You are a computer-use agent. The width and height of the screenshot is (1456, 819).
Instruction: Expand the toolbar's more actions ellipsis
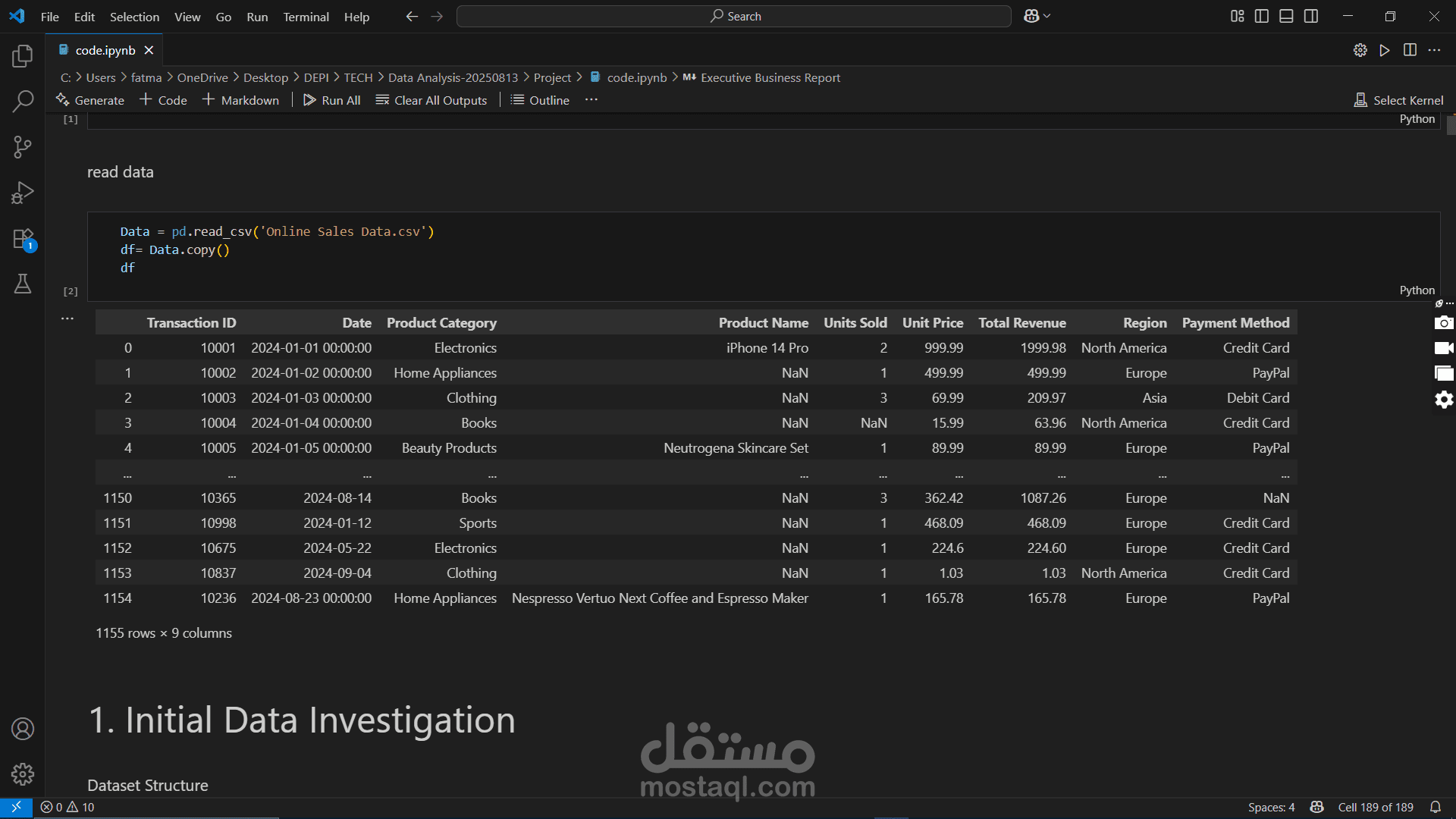click(x=591, y=100)
